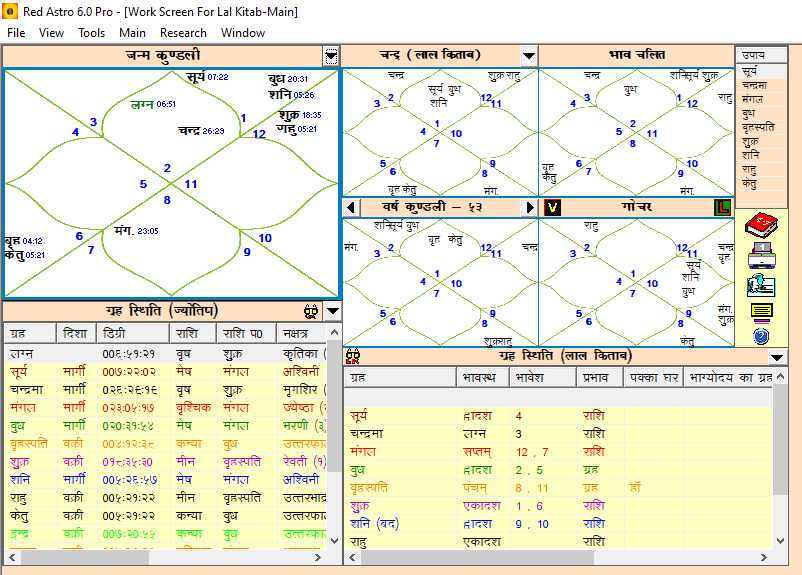This screenshot has height=575, width=802.
Task: Go to next Varsh Kundli year
Action: pyautogui.click(x=531, y=207)
